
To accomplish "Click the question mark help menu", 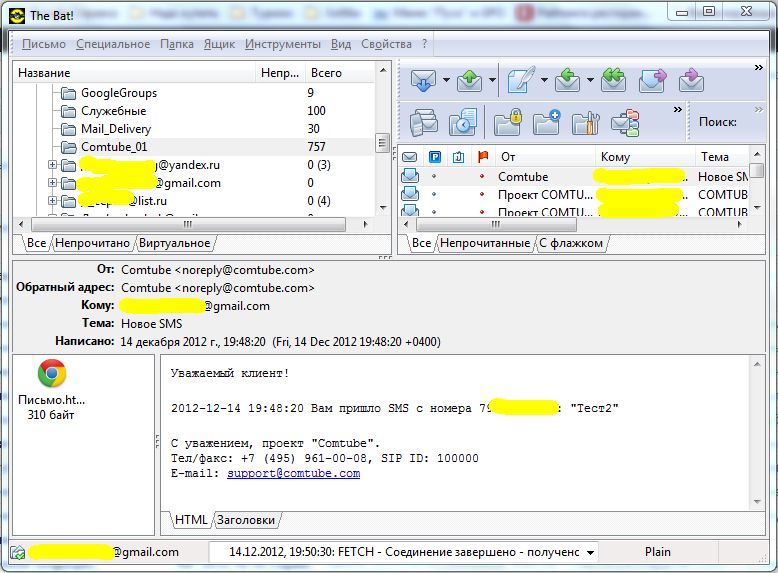I will point(424,44).
